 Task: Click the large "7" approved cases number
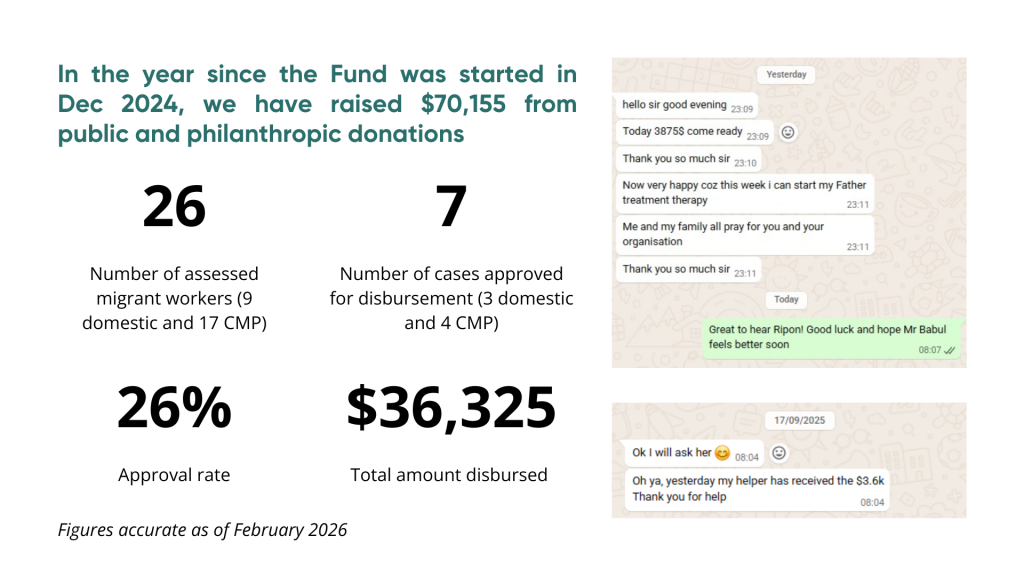pyautogui.click(x=451, y=207)
